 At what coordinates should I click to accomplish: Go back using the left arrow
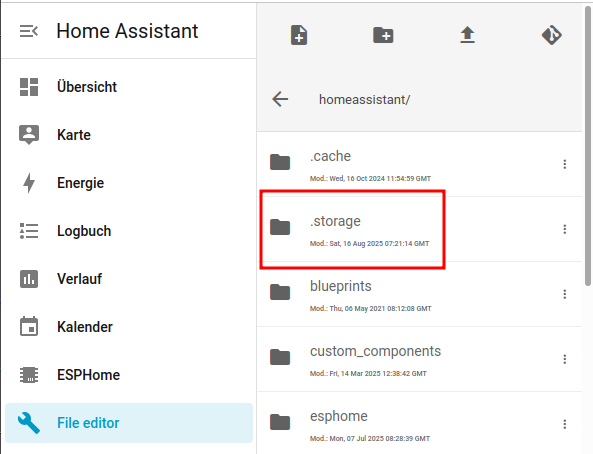click(280, 99)
